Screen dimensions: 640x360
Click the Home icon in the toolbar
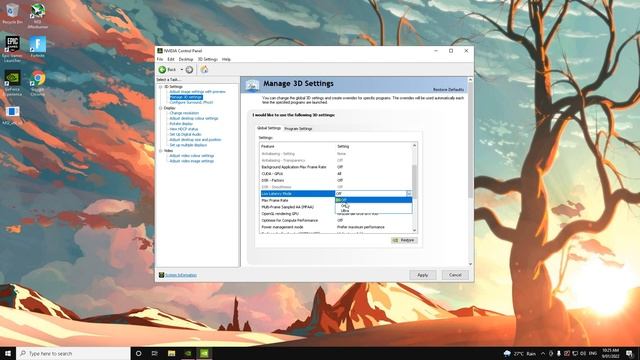coord(204,70)
